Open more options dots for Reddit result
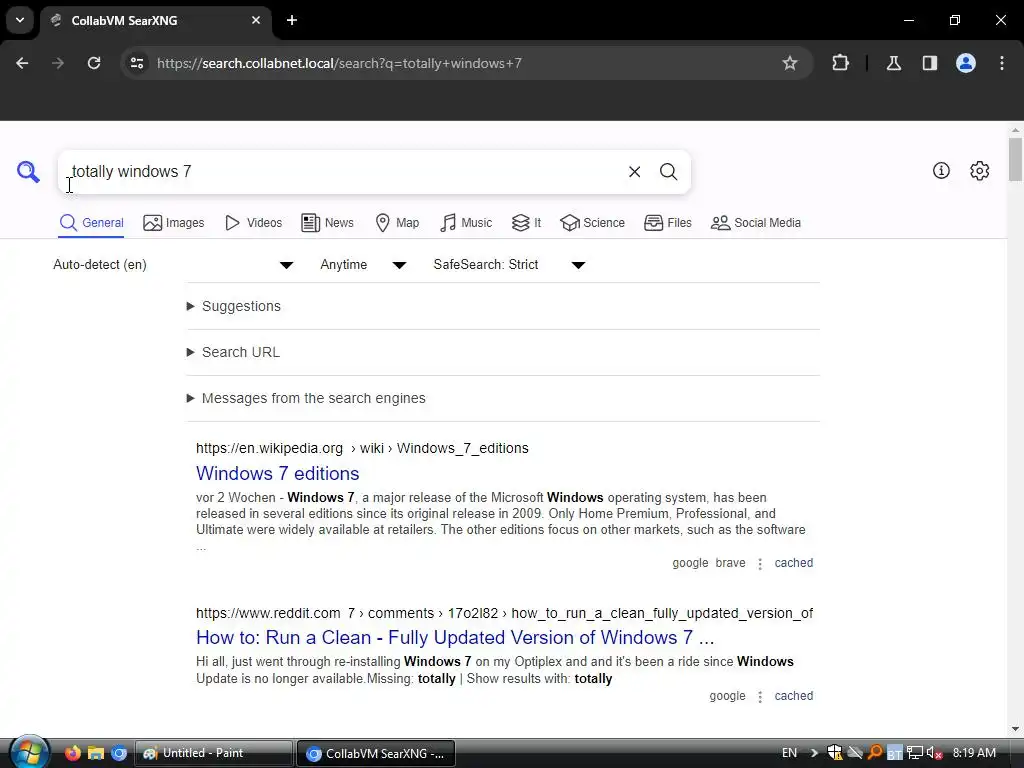 coord(760,697)
